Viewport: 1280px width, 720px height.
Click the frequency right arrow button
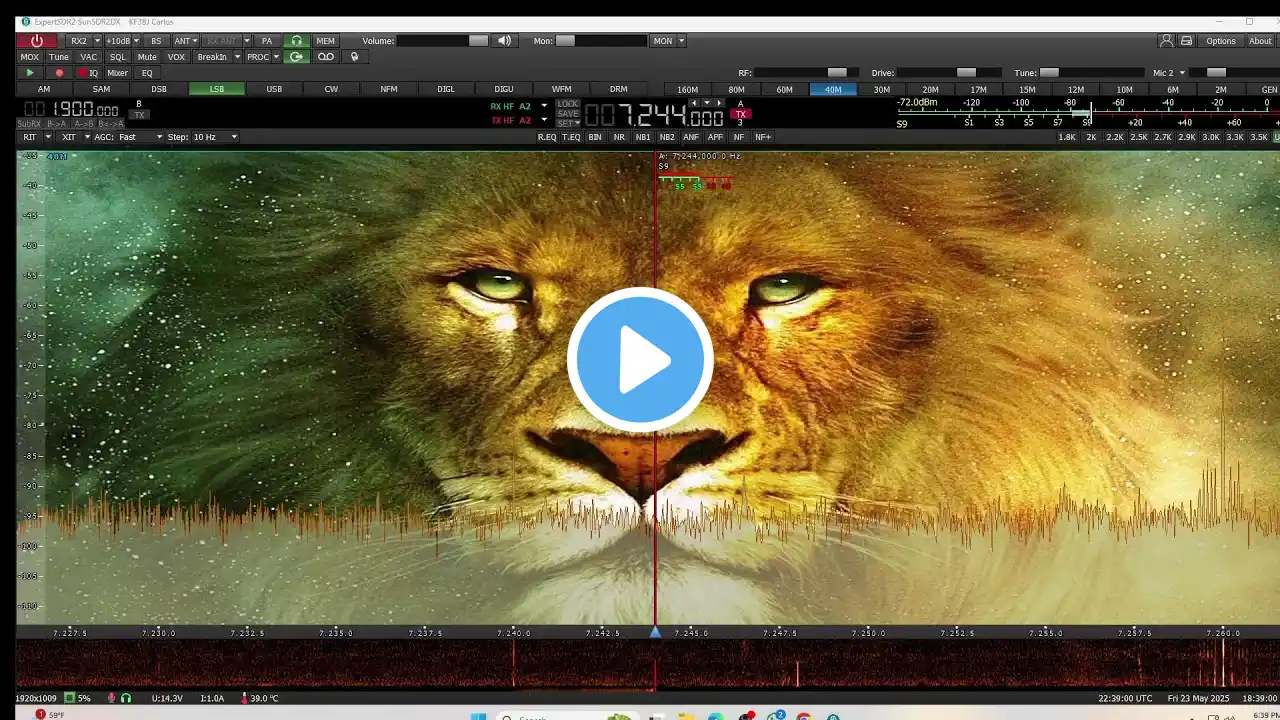point(719,103)
